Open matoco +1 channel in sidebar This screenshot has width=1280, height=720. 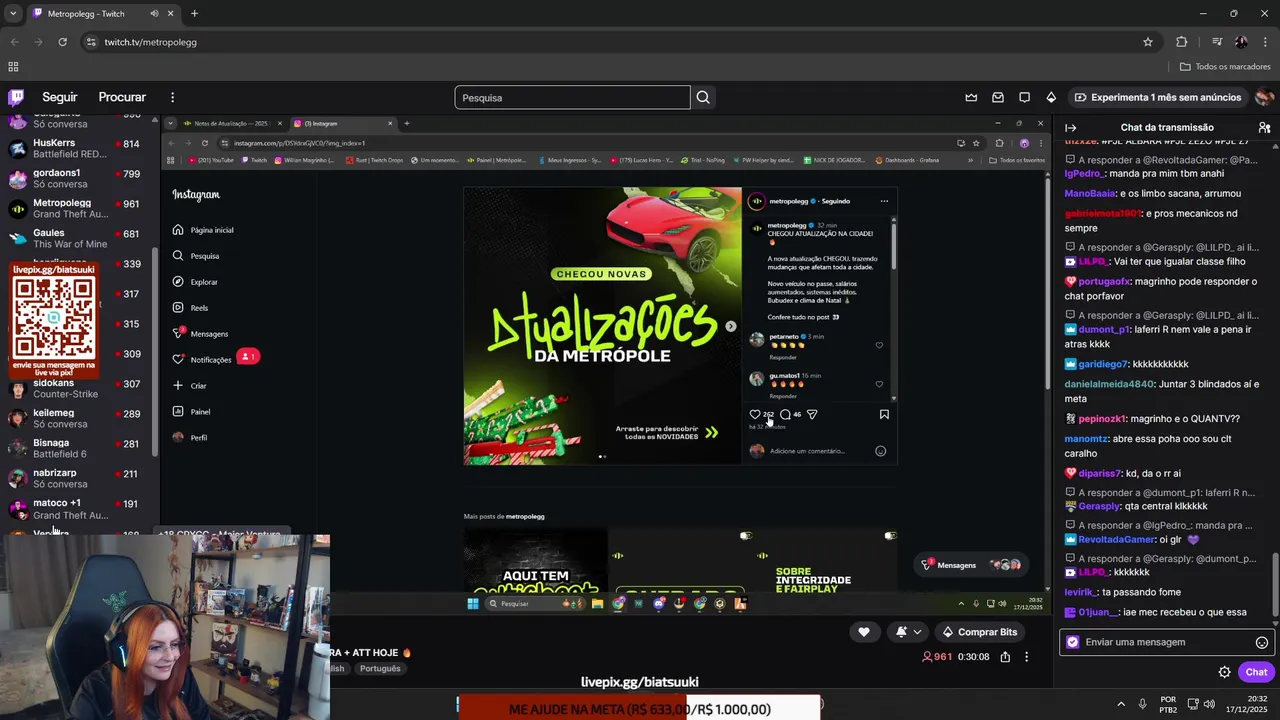(x=78, y=508)
